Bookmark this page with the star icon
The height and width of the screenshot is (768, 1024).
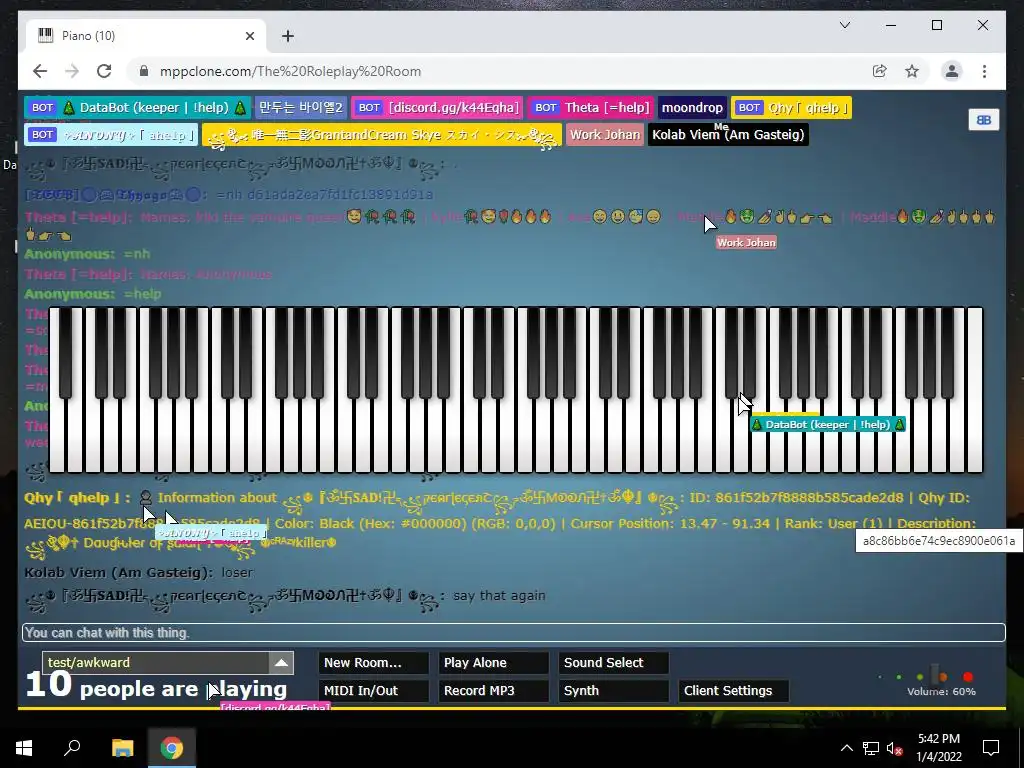click(x=912, y=71)
